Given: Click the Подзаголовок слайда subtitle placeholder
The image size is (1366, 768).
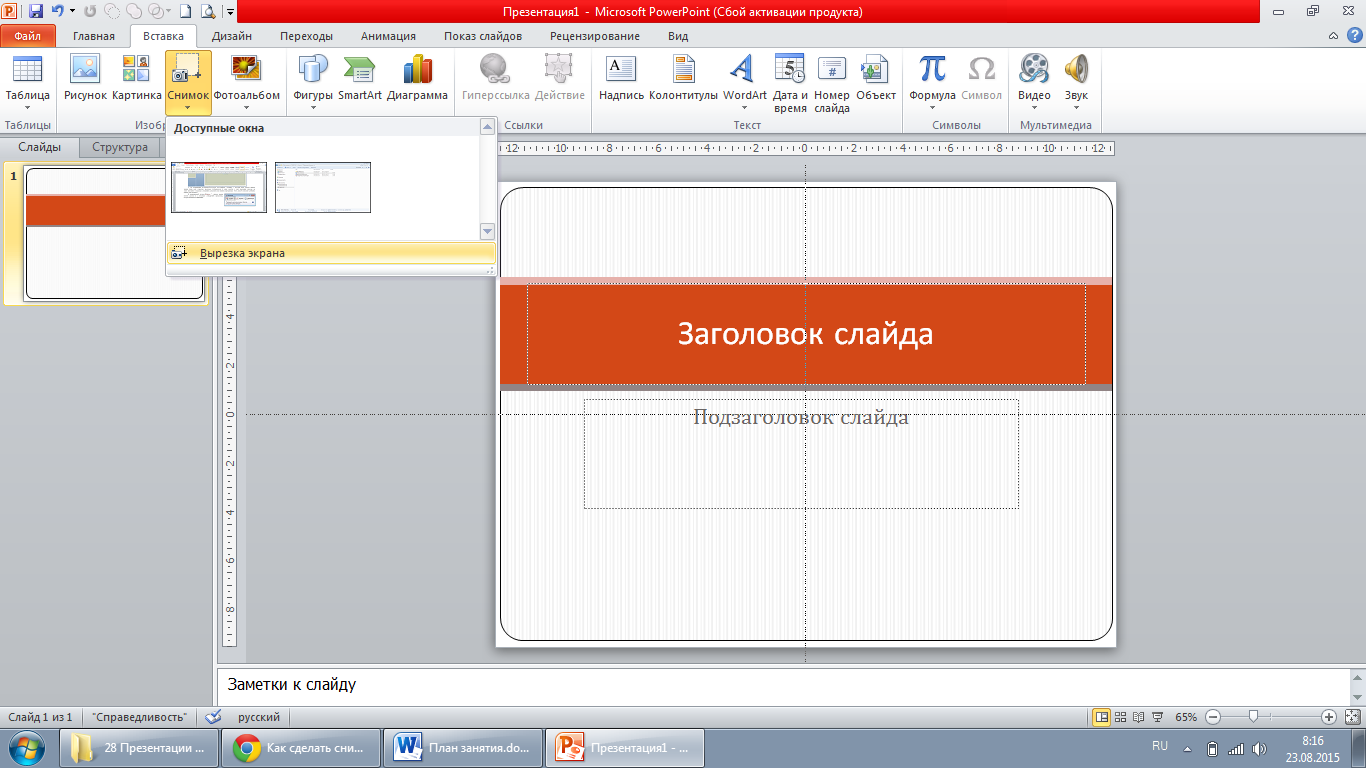Looking at the screenshot, I should click(801, 453).
